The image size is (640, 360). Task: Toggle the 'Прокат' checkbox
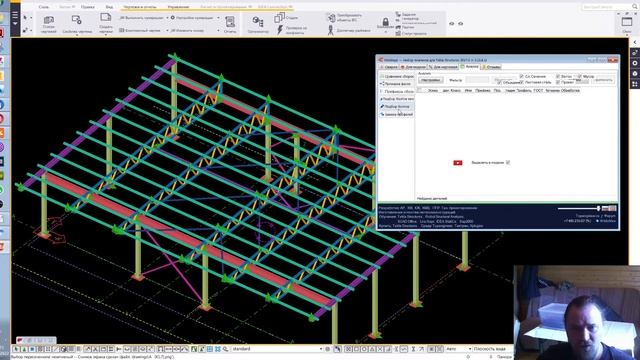tap(558, 82)
